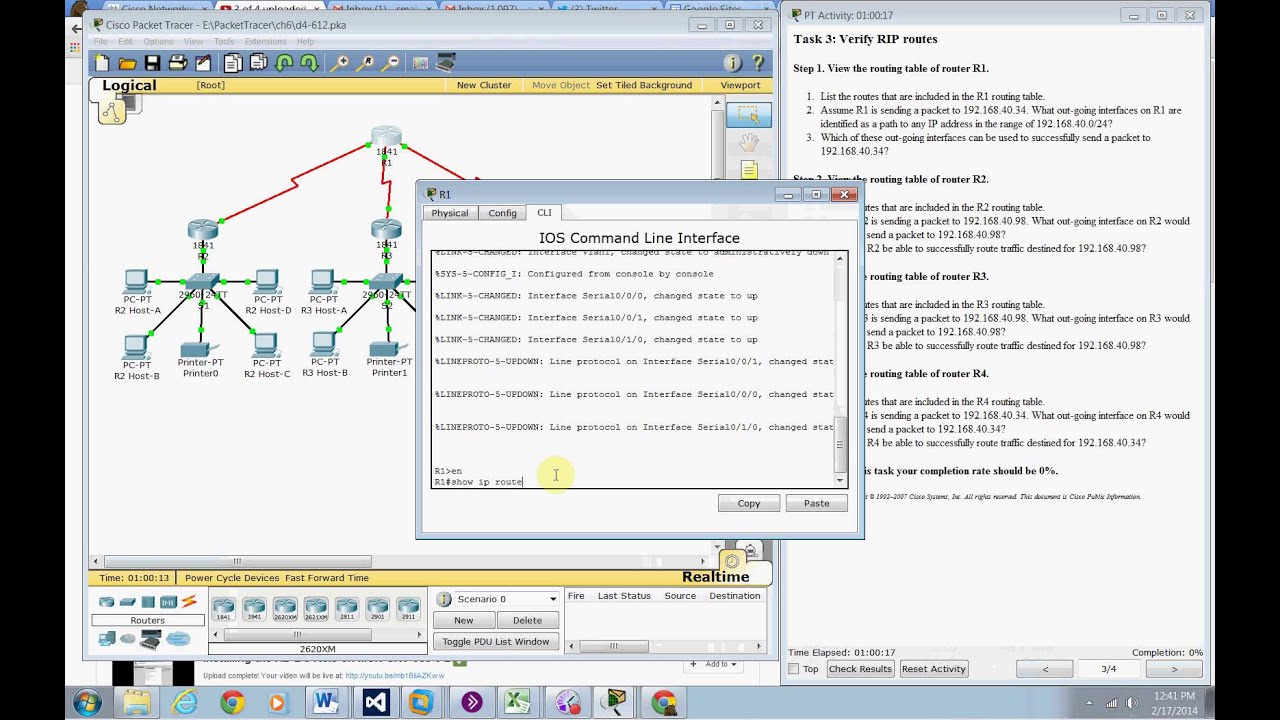1280x720 pixels.
Task: Open the File menu
Action: coord(99,41)
